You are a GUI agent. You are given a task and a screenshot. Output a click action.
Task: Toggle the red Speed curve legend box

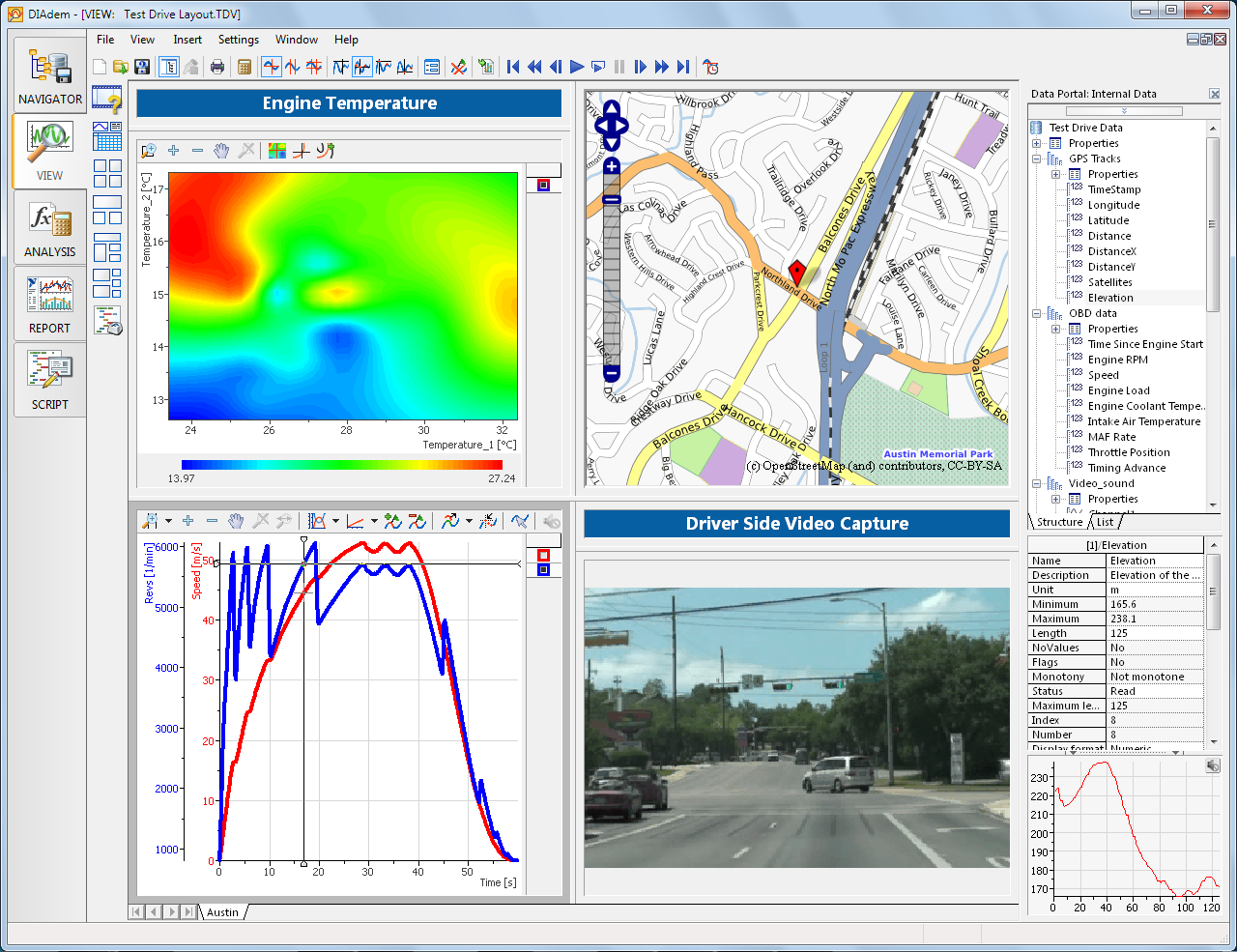click(x=543, y=555)
